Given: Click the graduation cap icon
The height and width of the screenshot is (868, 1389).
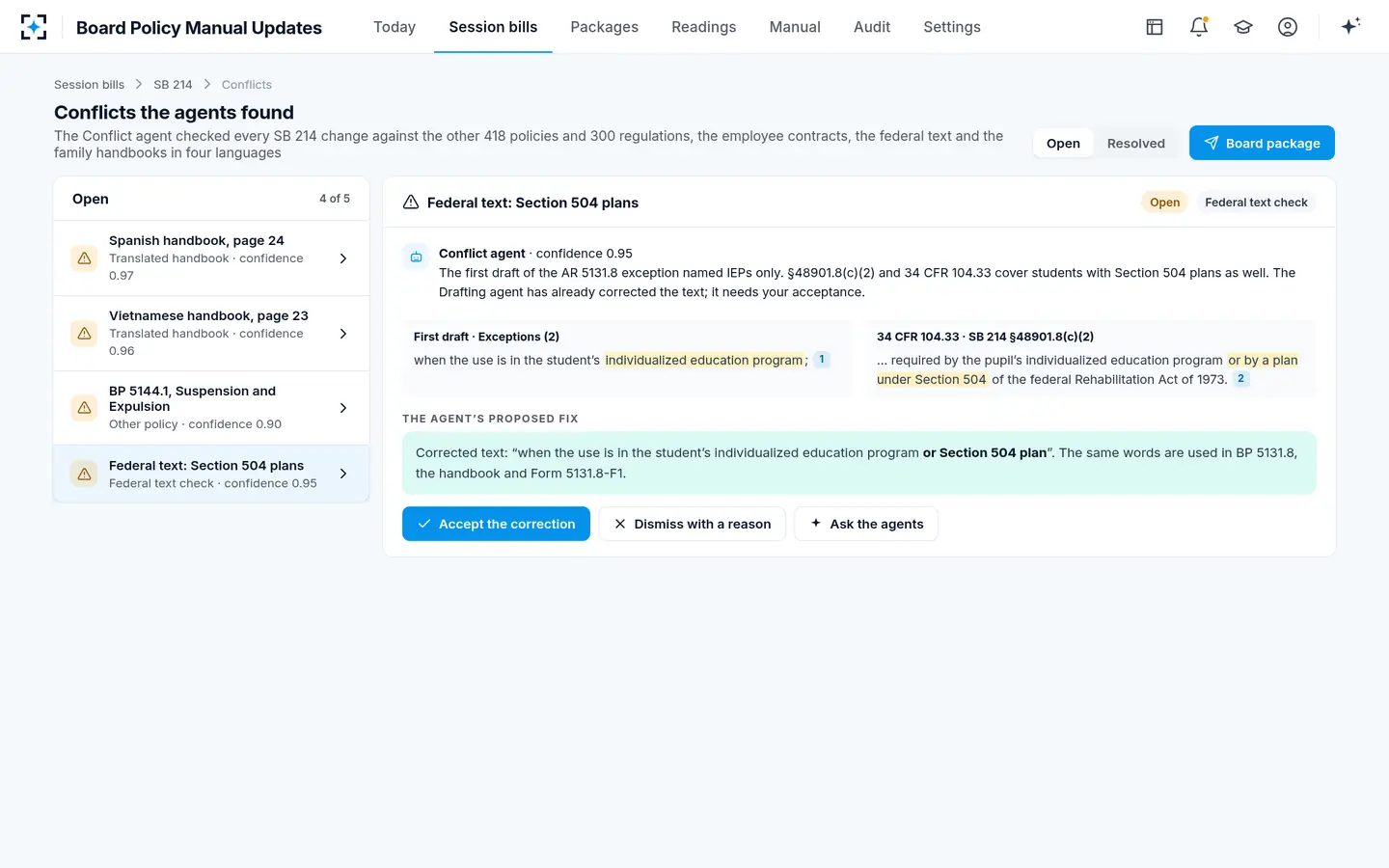Looking at the screenshot, I should (1243, 27).
